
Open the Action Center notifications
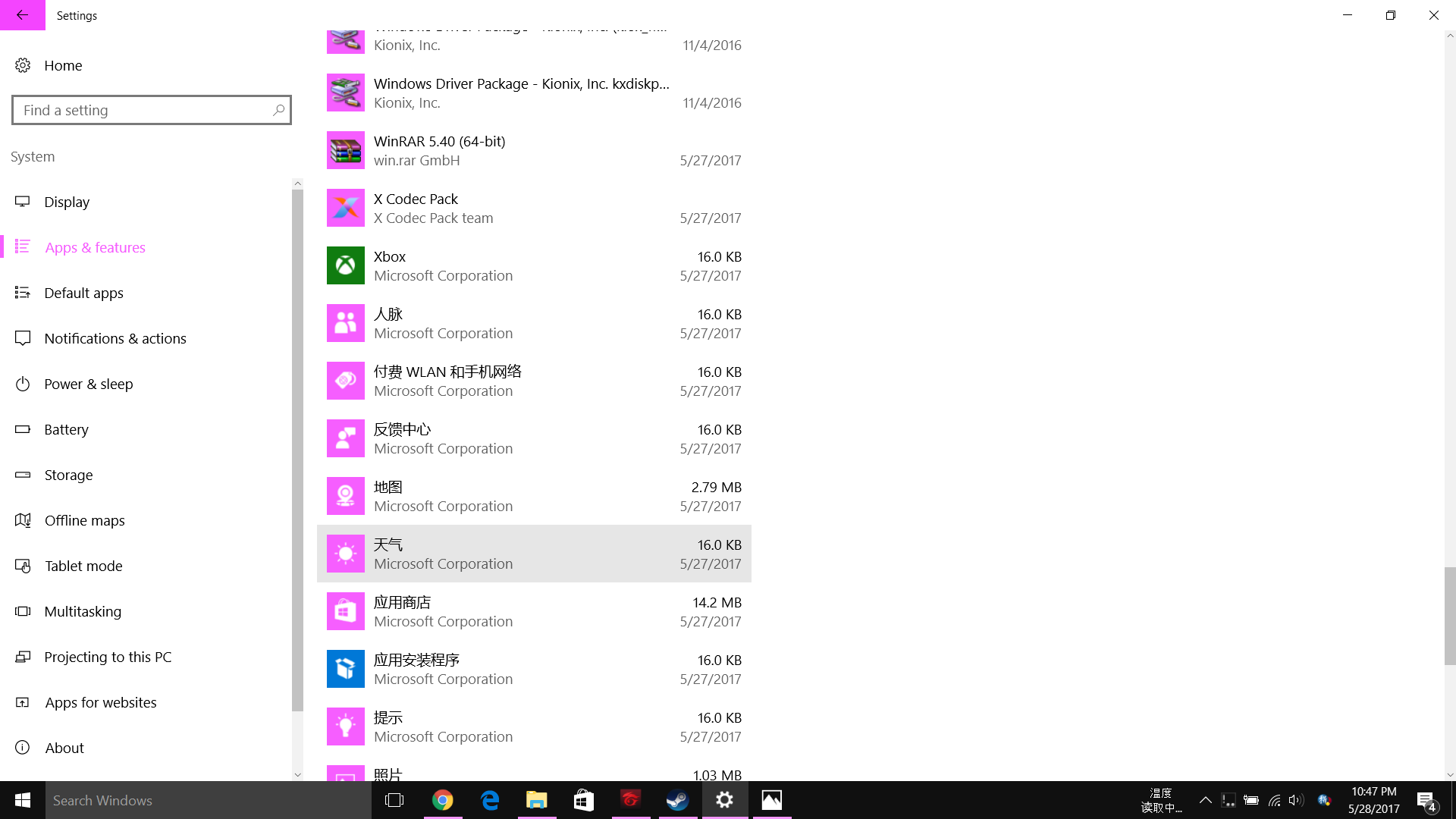[x=1426, y=800]
